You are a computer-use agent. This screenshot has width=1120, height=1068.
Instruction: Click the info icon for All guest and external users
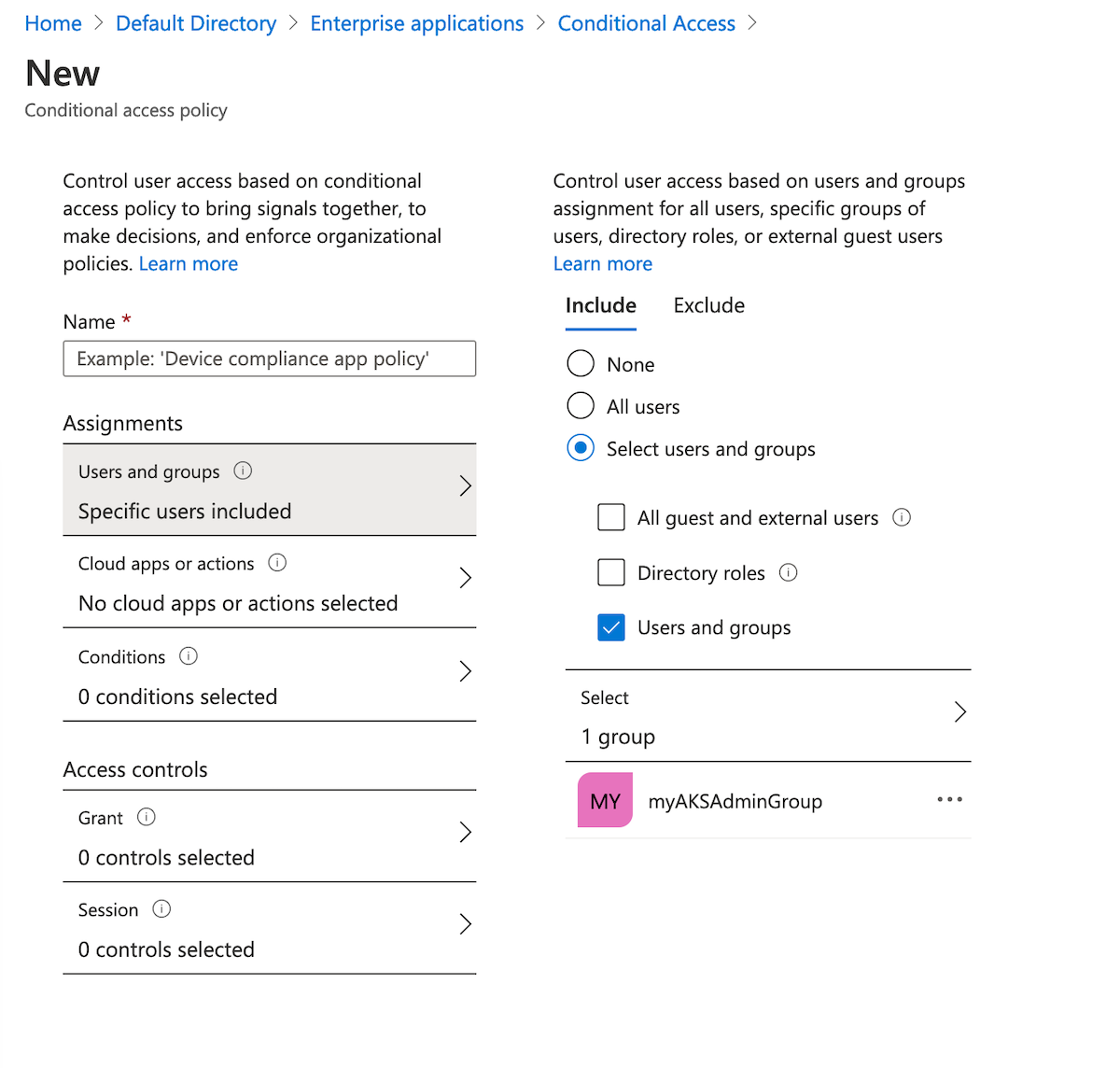click(902, 516)
